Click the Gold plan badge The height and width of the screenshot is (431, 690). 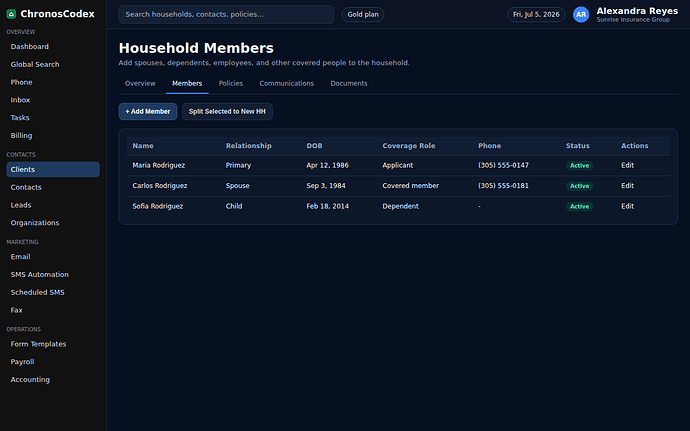click(363, 15)
